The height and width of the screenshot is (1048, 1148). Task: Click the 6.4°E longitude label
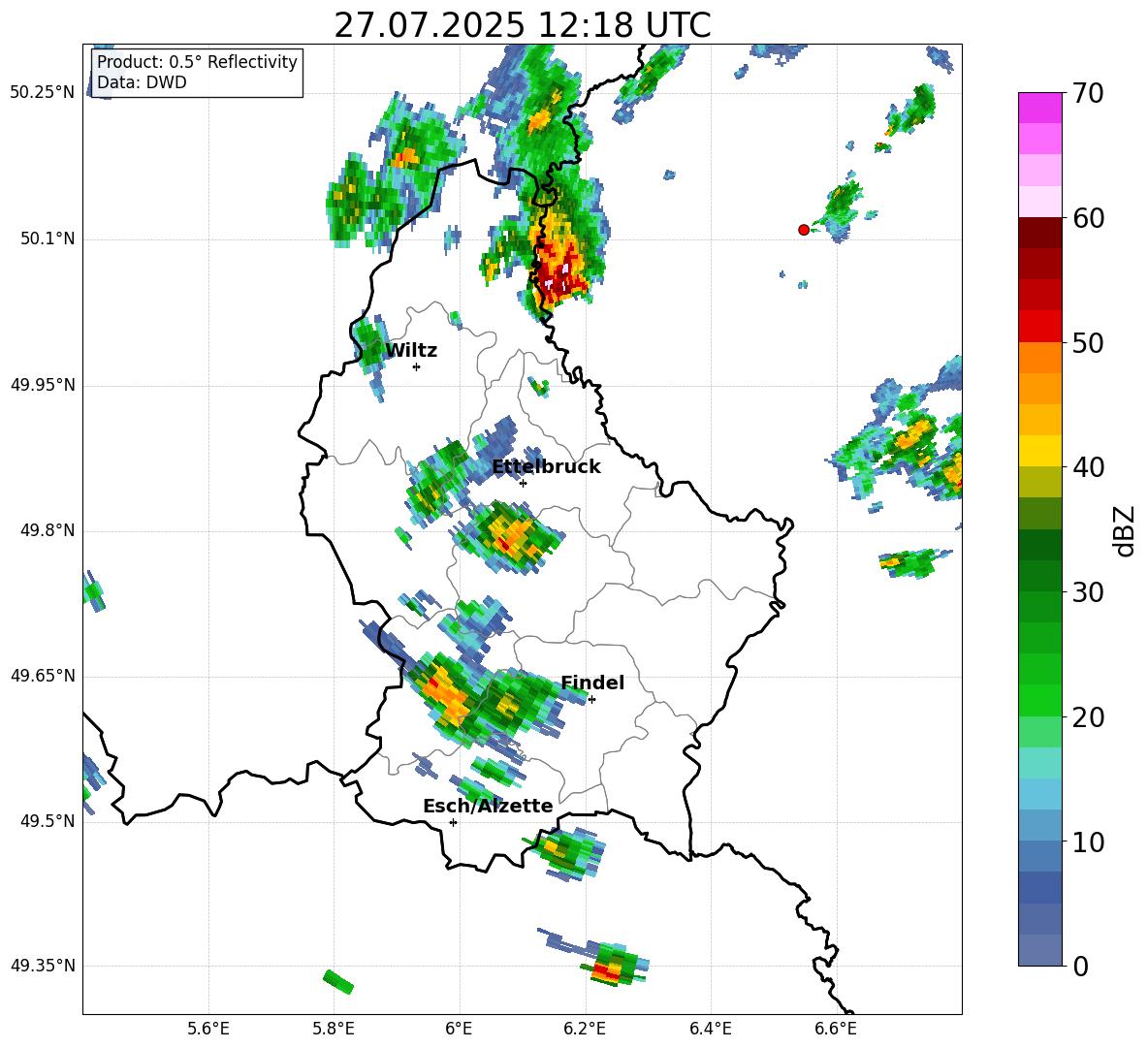tap(710, 1029)
